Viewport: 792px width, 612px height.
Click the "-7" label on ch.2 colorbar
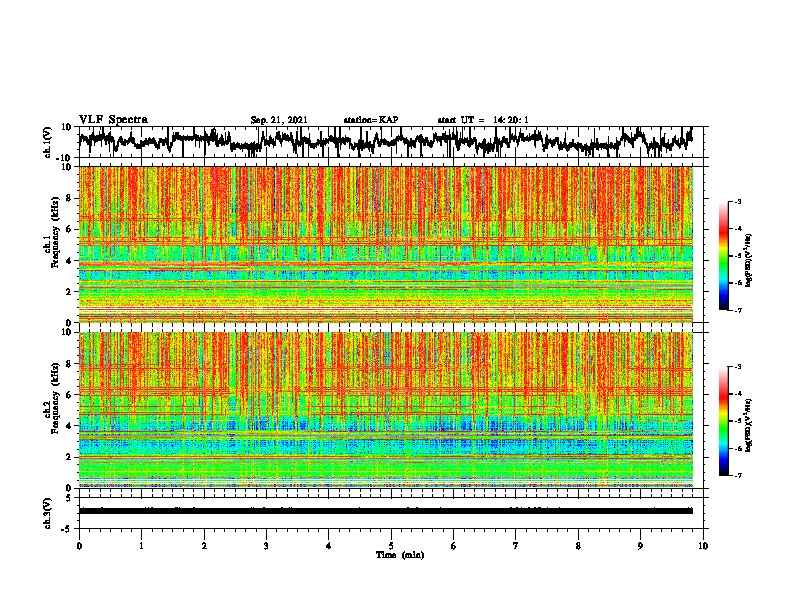[x=737, y=475]
